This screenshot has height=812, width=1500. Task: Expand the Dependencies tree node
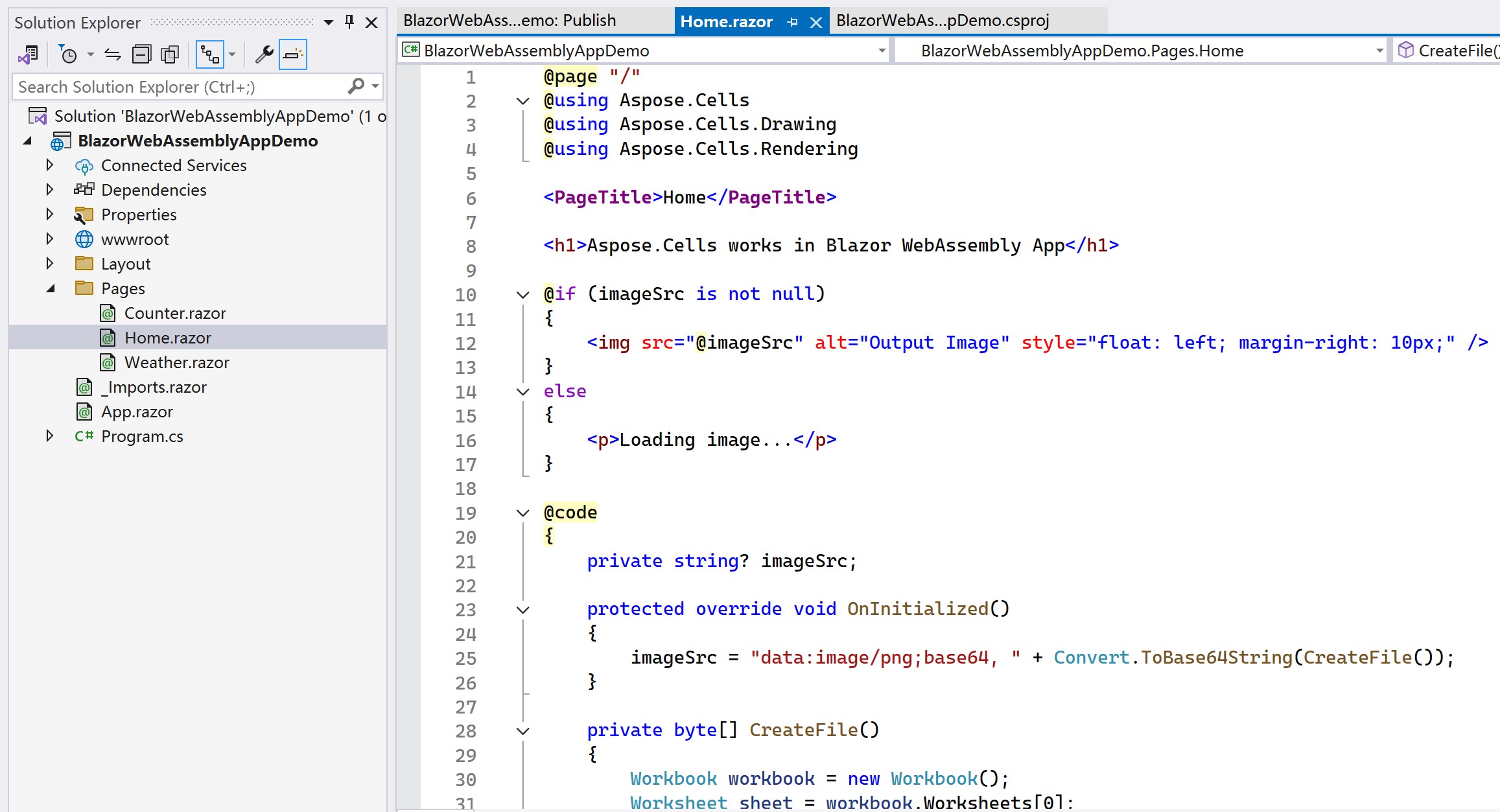tap(50, 190)
